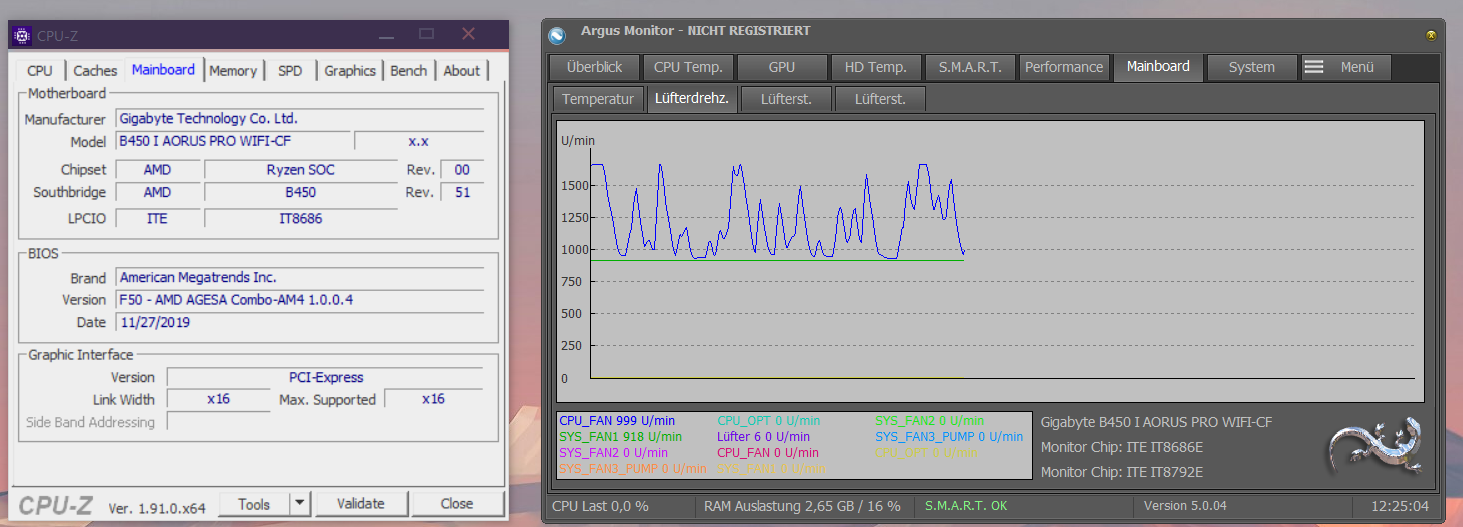Switch to the Bench tab in CPU-Z

(408, 70)
